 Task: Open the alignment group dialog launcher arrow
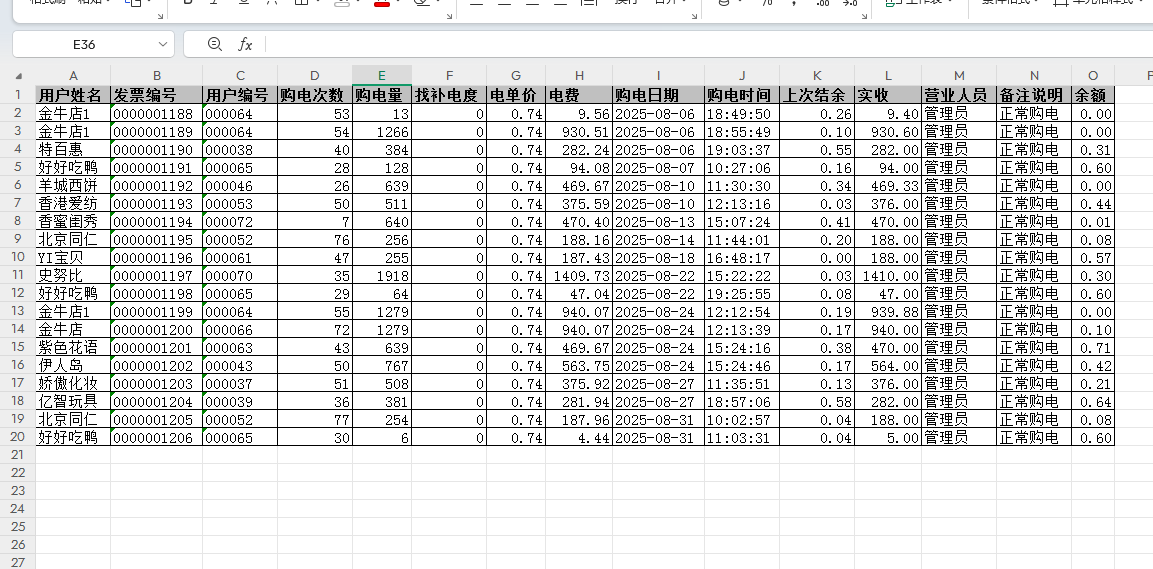pos(694,17)
